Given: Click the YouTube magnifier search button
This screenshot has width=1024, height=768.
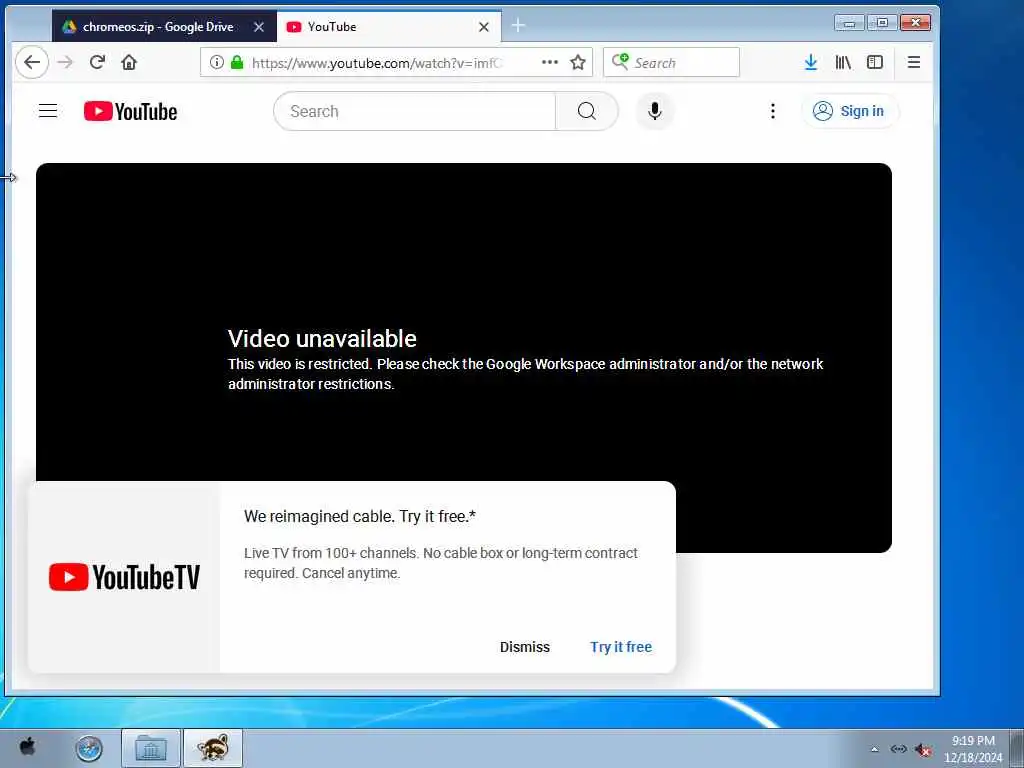Looking at the screenshot, I should pos(586,111).
